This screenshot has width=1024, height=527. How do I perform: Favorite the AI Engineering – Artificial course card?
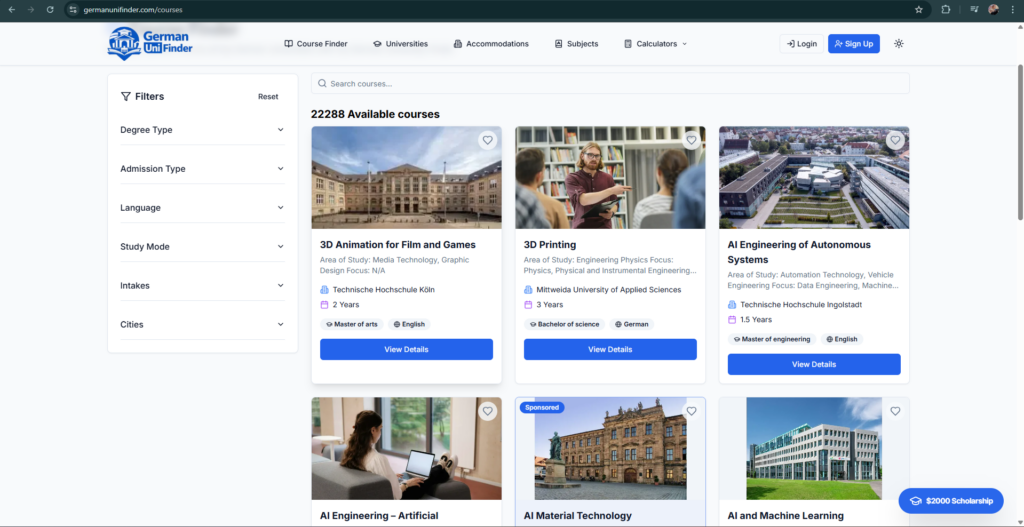(487, 411)
